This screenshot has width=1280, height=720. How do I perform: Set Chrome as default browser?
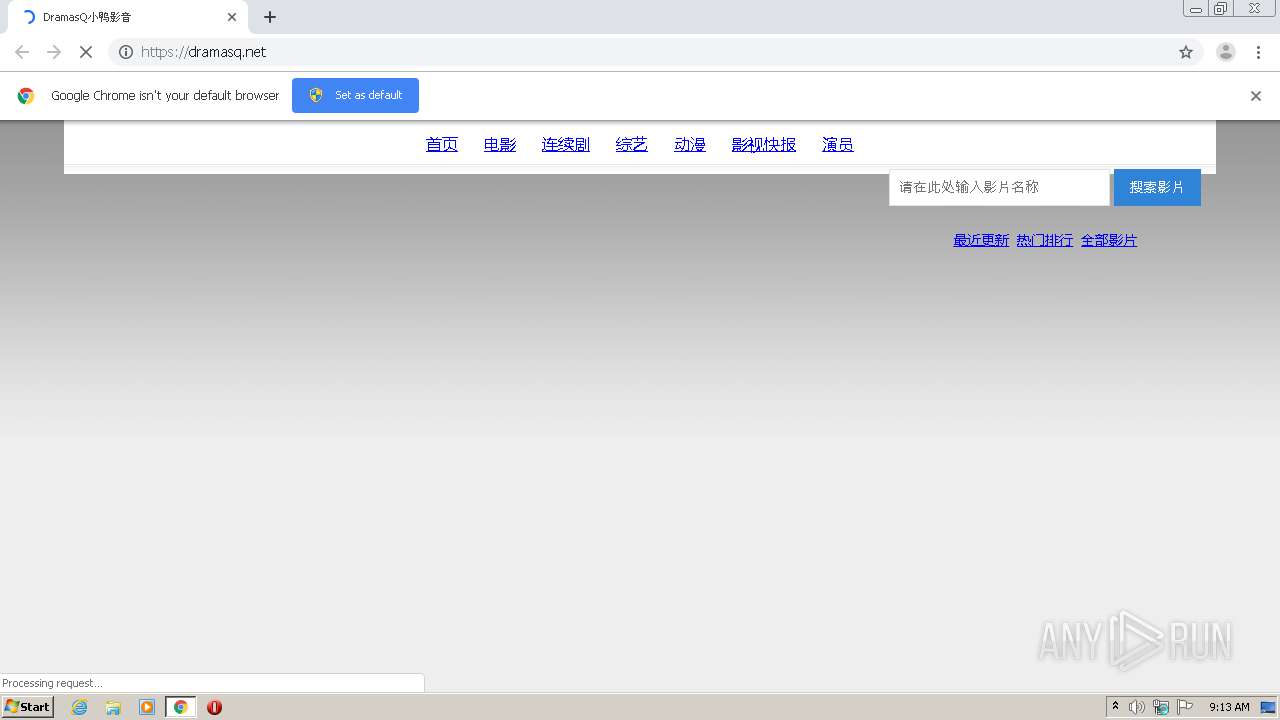(355, 95)
